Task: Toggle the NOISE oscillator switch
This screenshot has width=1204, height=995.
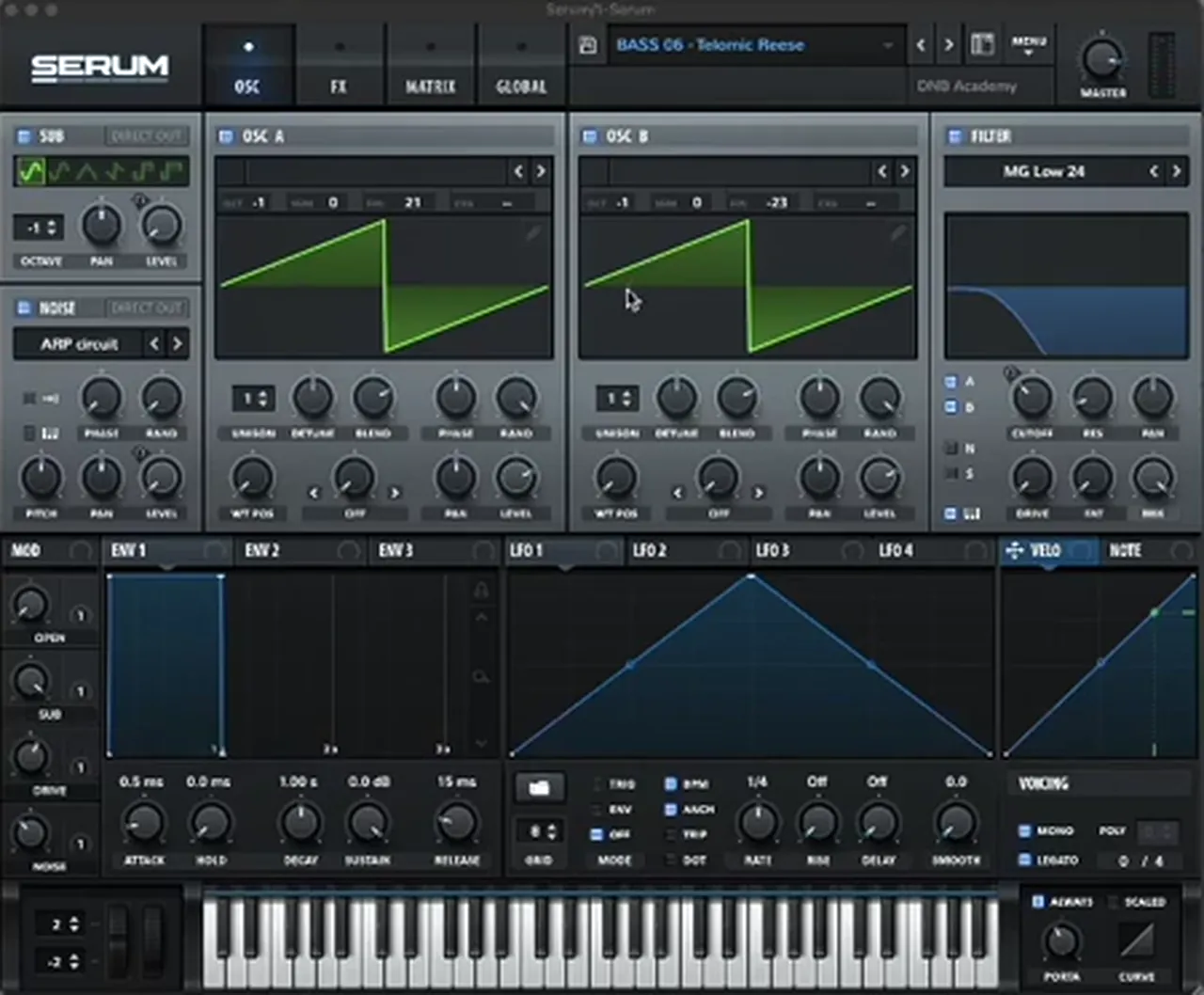Action: 24,308
